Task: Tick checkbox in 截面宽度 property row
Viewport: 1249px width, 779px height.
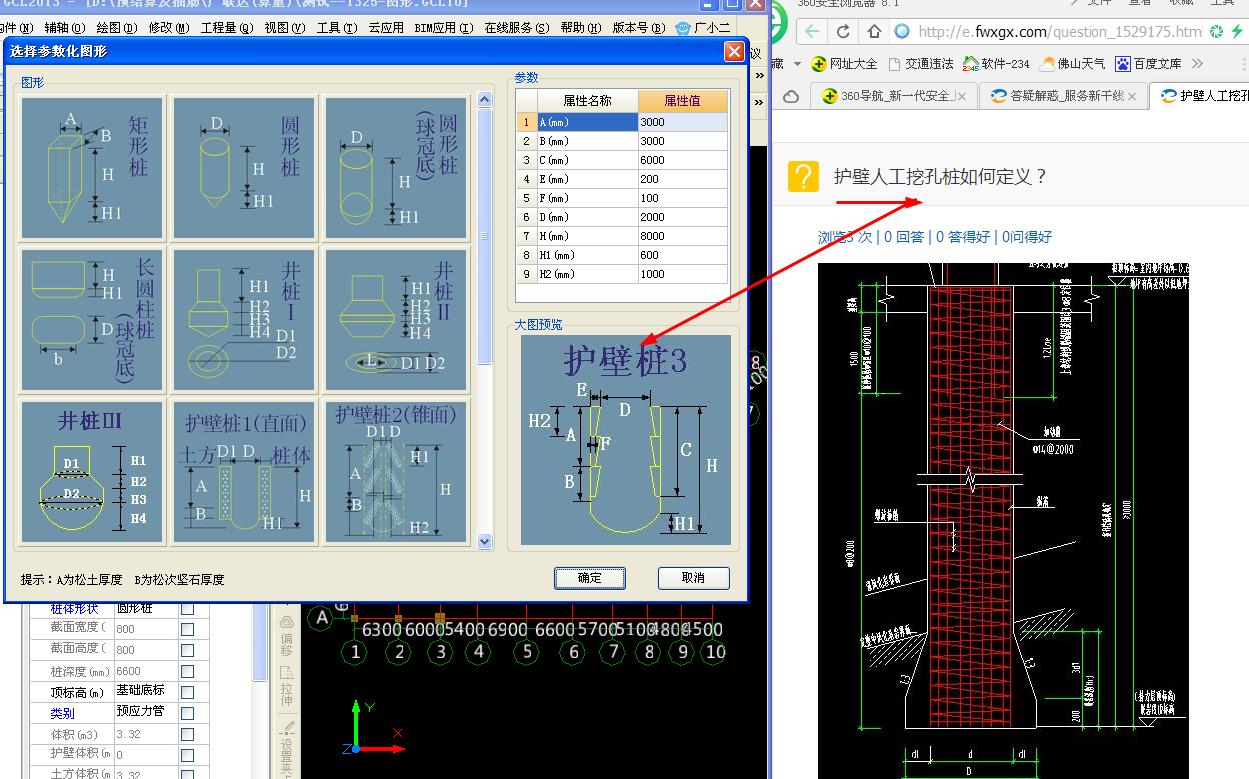Action: coord(187,629)
